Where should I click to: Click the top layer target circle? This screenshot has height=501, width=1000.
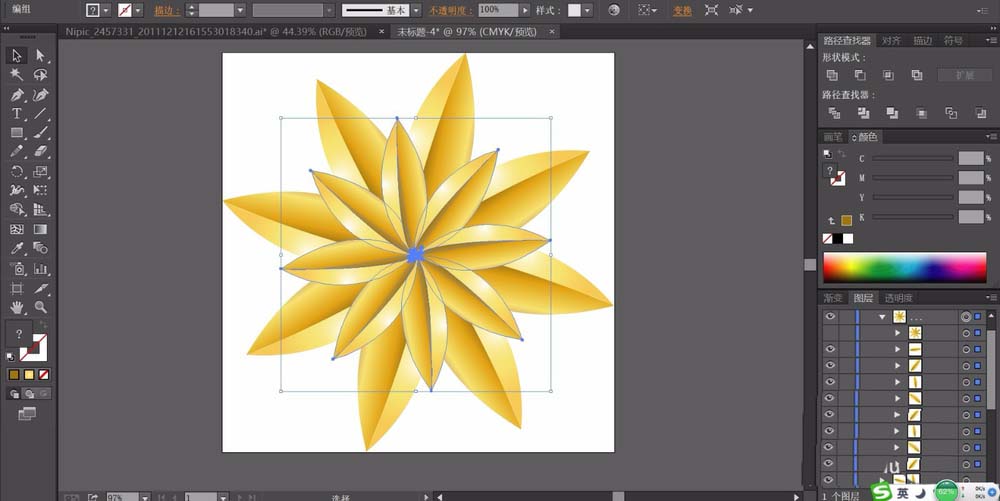(966, 316)
